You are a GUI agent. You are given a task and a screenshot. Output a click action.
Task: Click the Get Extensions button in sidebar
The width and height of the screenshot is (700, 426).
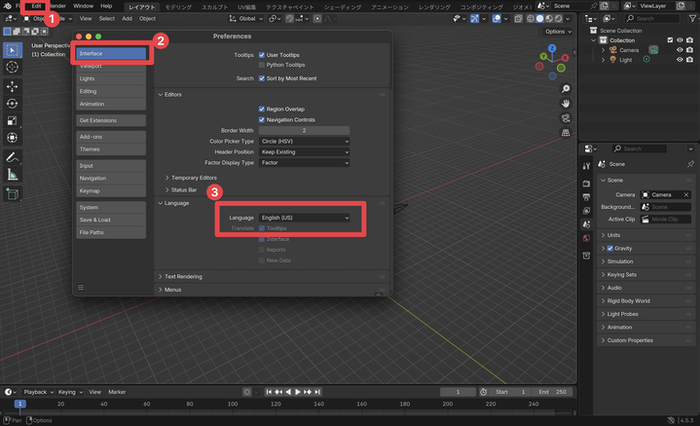point(111,120)
